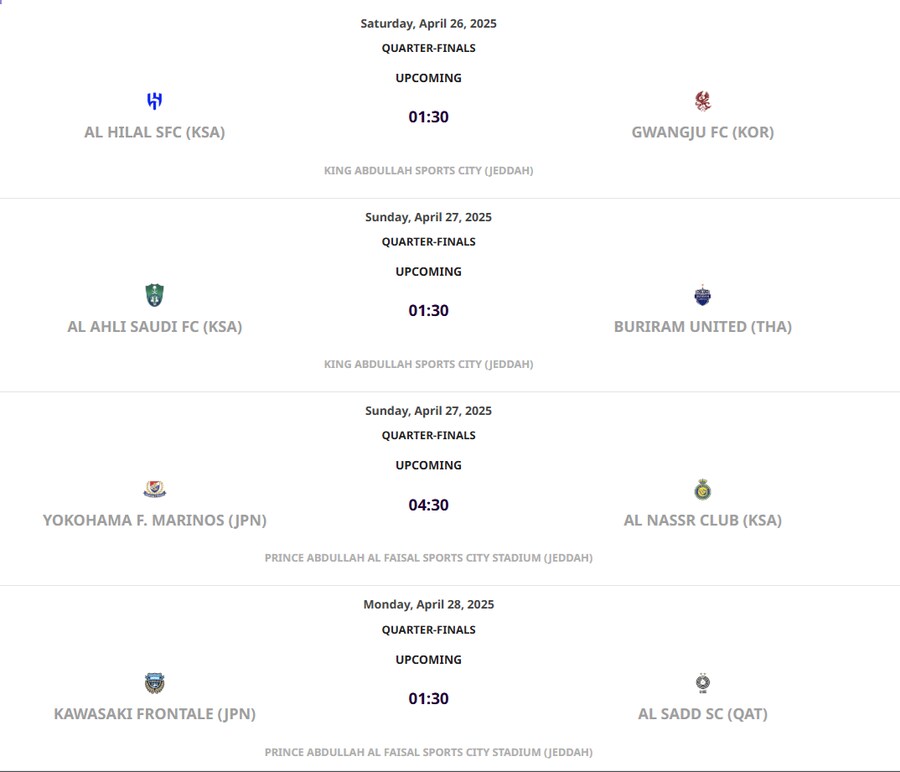The width and height of the screenshot is (900, 772).
Task: Click Prince Abdullah Al Faisal Stadium venue text
Action: tap(428, 557)
